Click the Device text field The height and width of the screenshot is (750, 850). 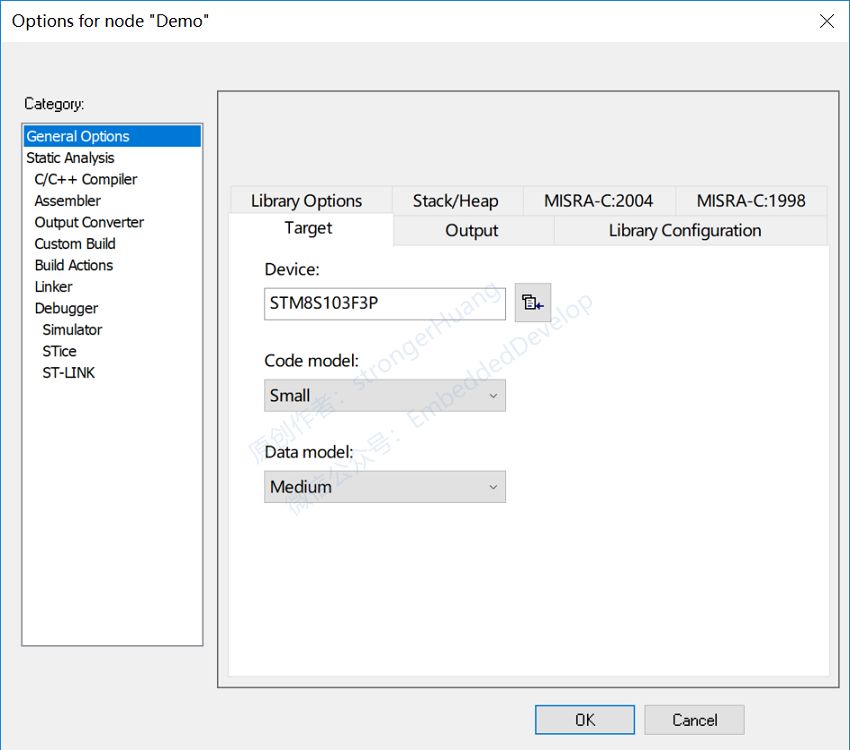coord(384,303)
